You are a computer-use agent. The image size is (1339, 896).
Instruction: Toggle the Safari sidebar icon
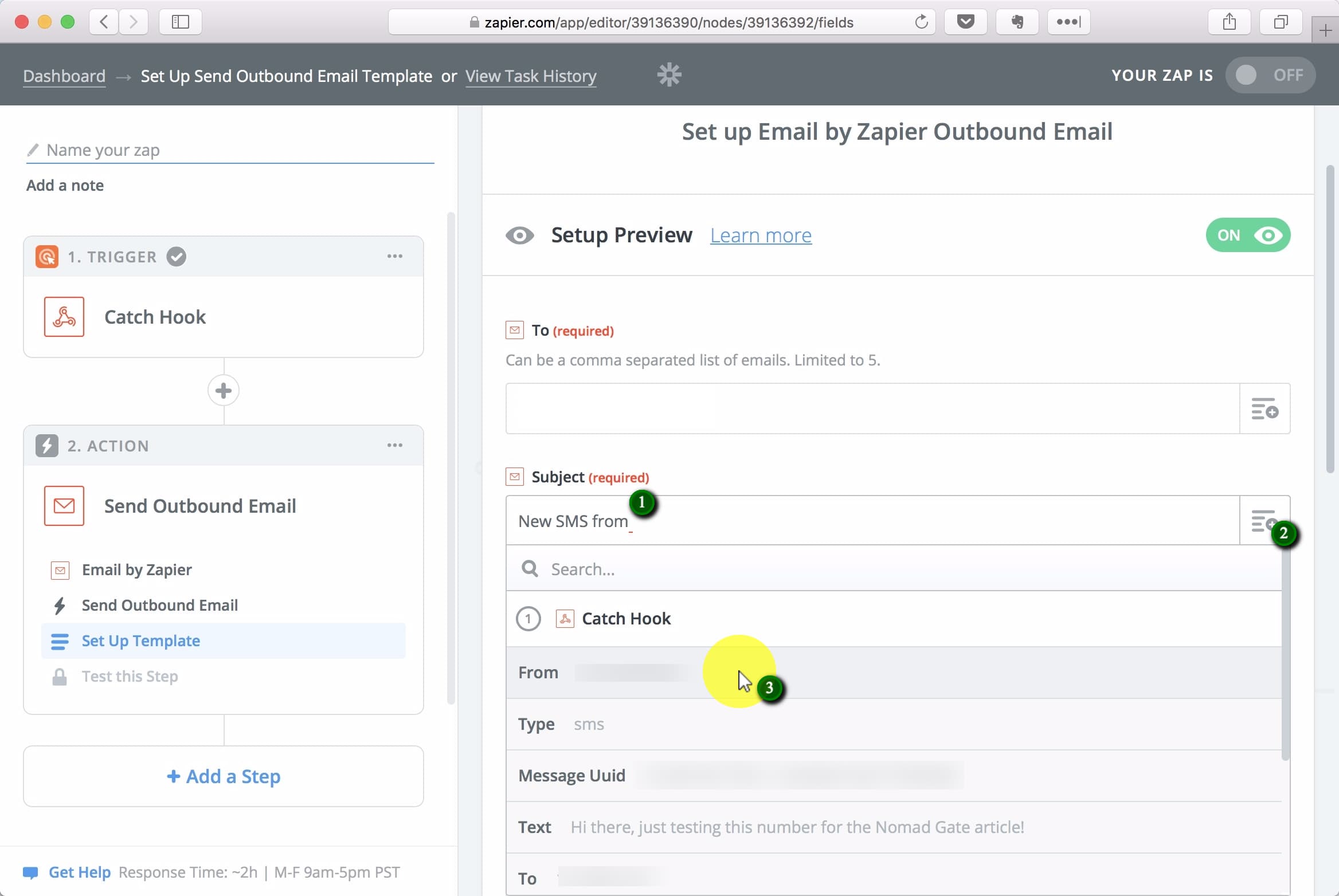(180, 22)
